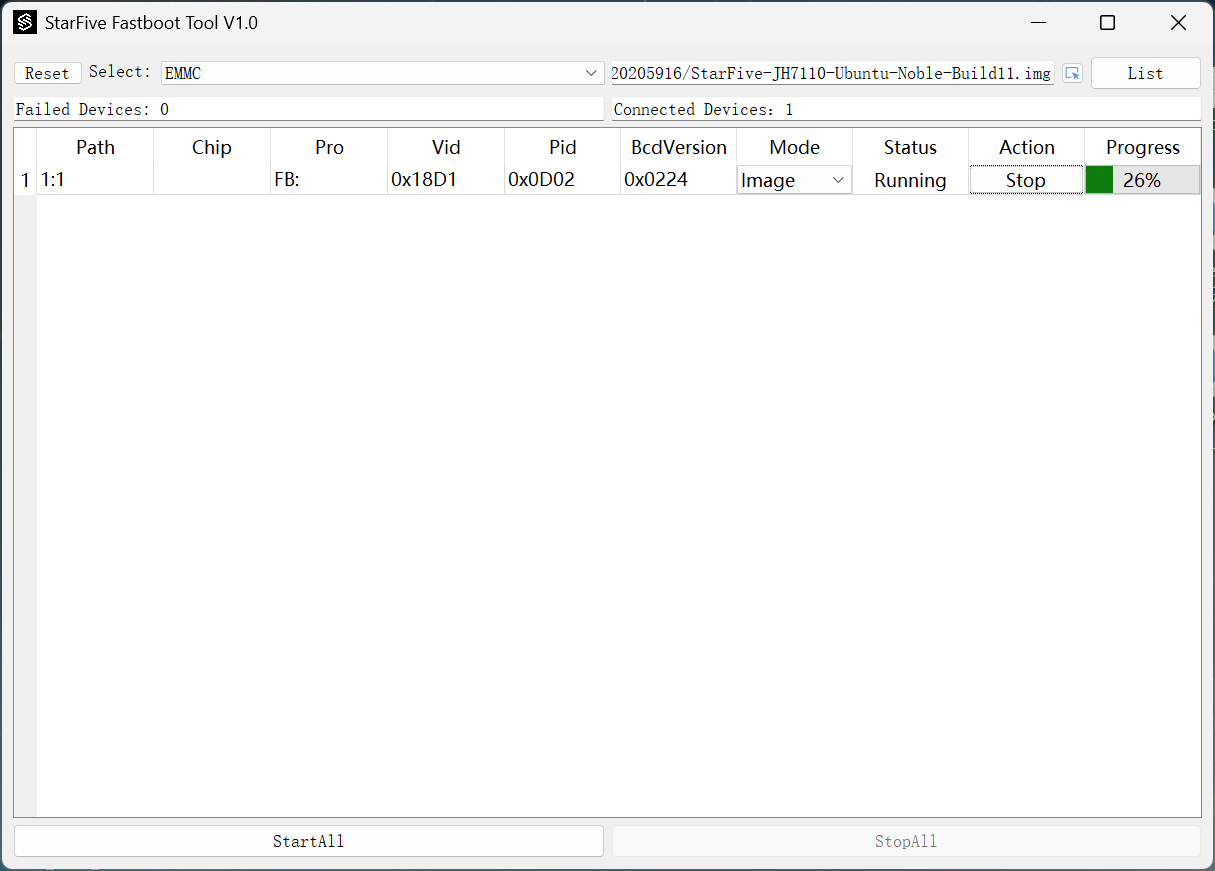Click the Connected Devices field
The height and width of the screenshot is (871, 1215).
(905, 109)
